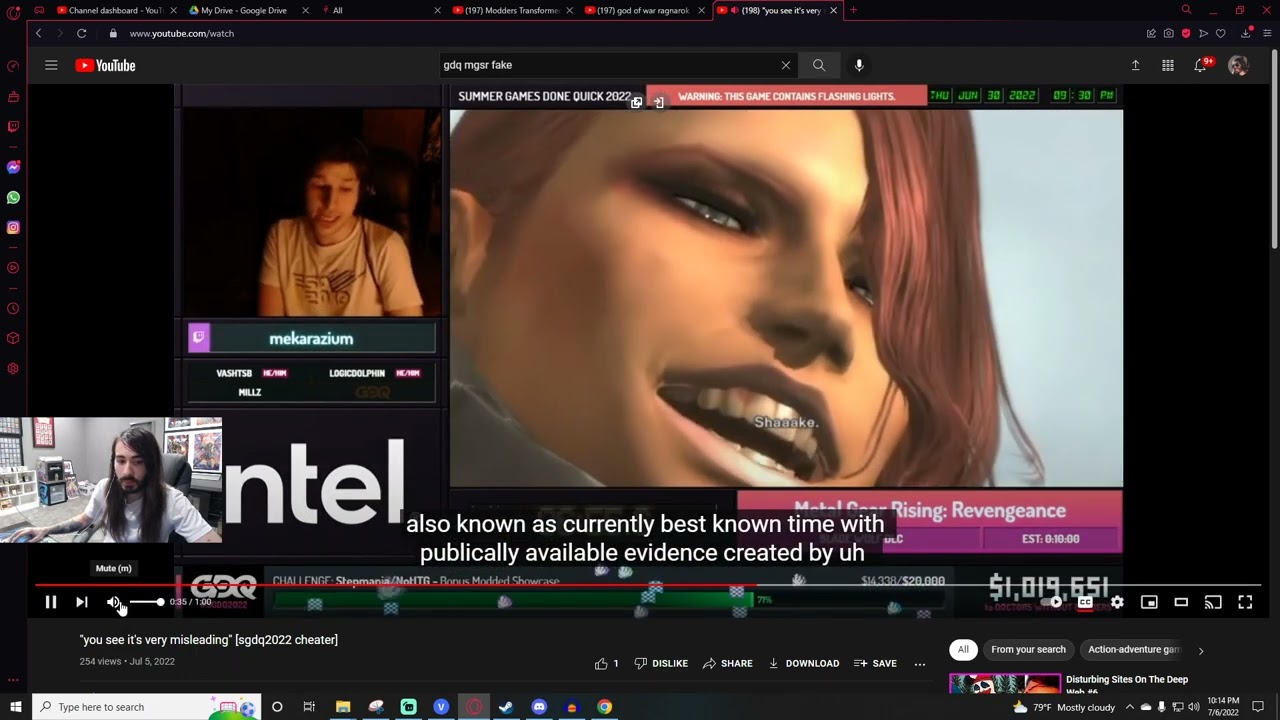
Task: Open more actions ellipsis menu
Action: [920, 663]
